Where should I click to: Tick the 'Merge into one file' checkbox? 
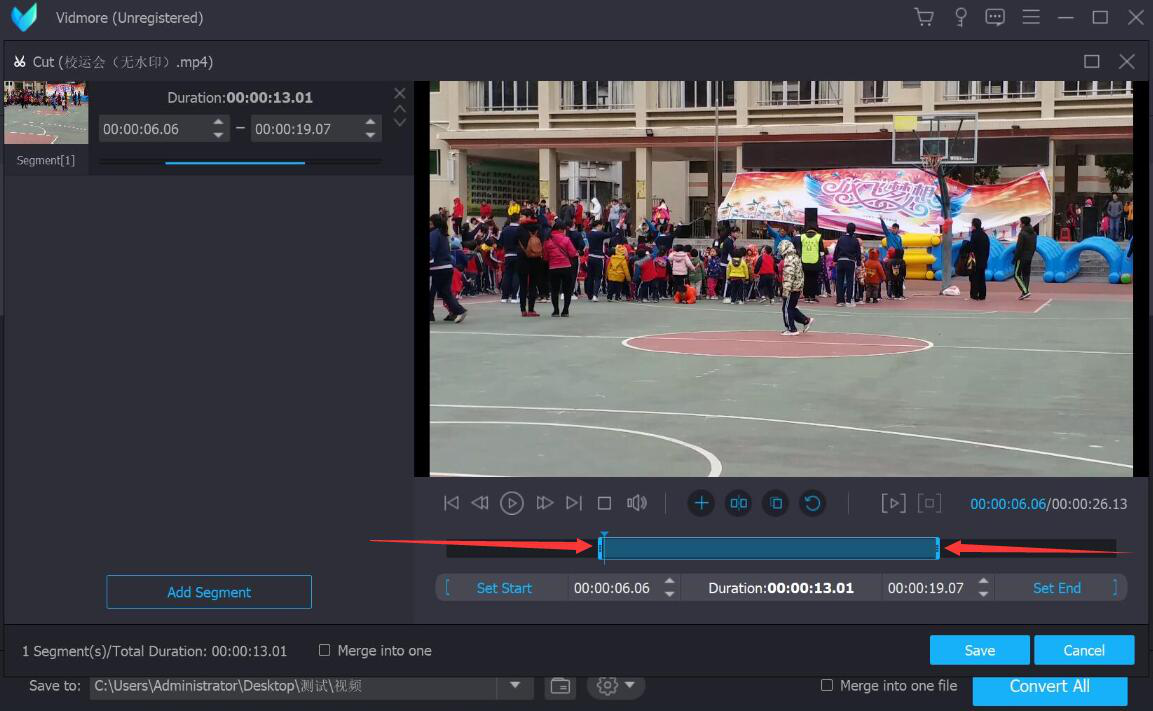827,685
